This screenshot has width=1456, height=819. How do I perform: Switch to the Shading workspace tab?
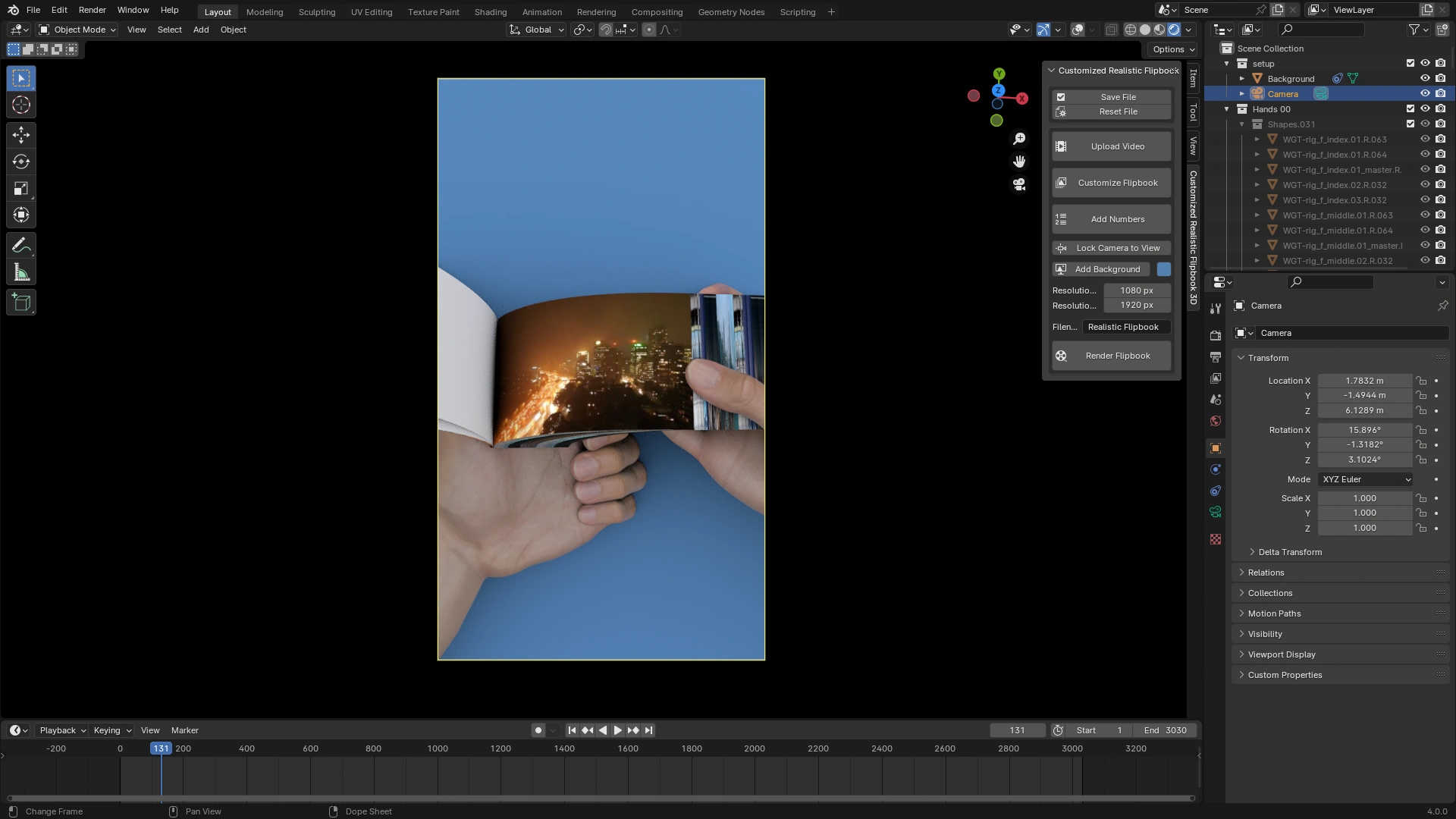click(x=490, y=12)
